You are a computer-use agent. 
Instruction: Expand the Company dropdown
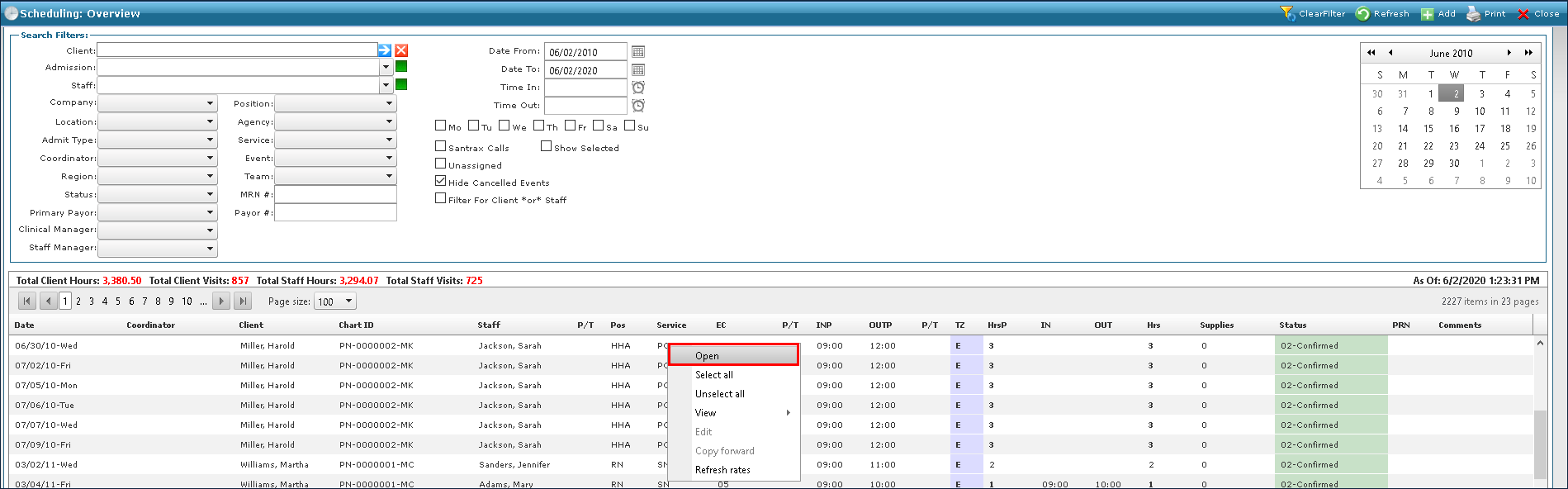(x=211, y=104)
